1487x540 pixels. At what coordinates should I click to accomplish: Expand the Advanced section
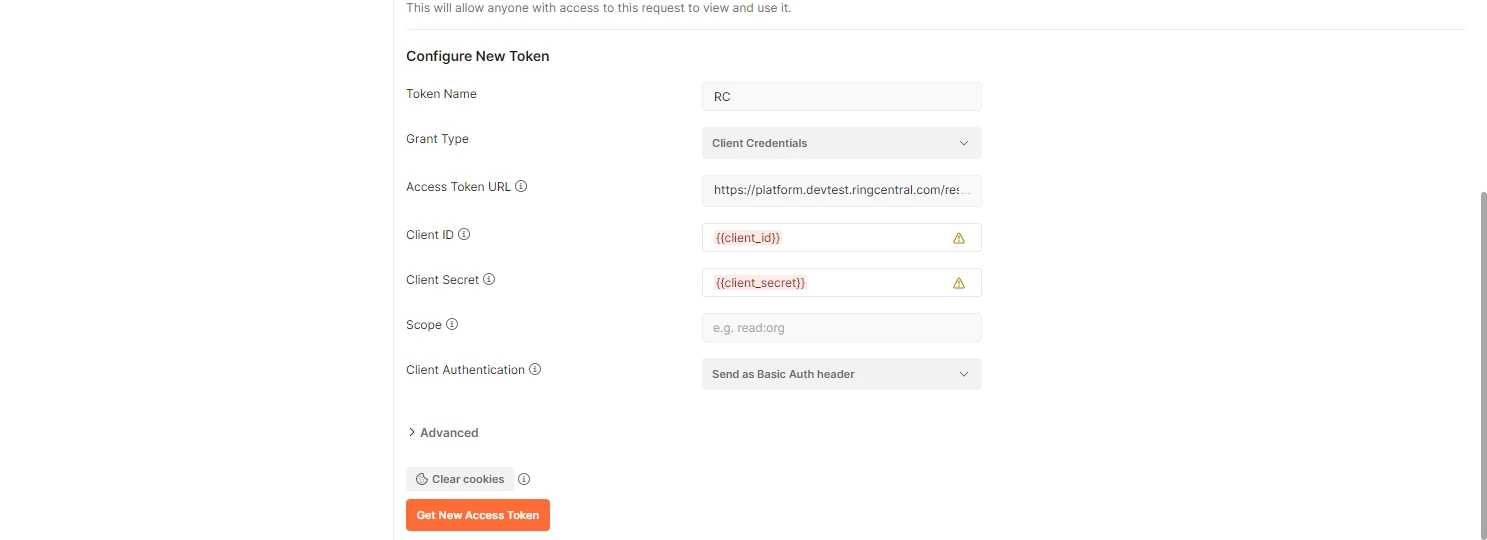point(443,433)
